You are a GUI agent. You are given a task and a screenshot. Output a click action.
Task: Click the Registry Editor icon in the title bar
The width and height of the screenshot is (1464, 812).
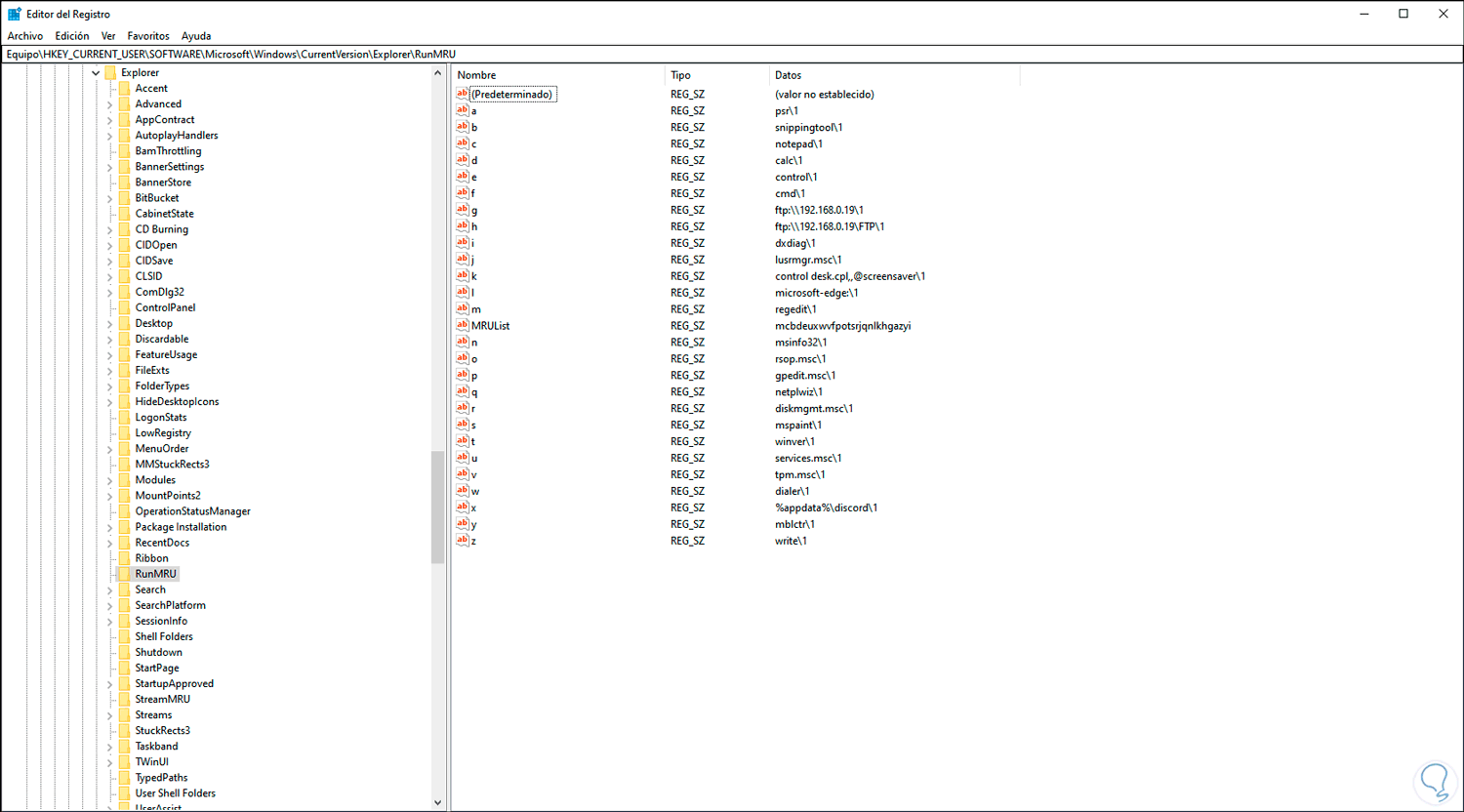coord(14,14)
